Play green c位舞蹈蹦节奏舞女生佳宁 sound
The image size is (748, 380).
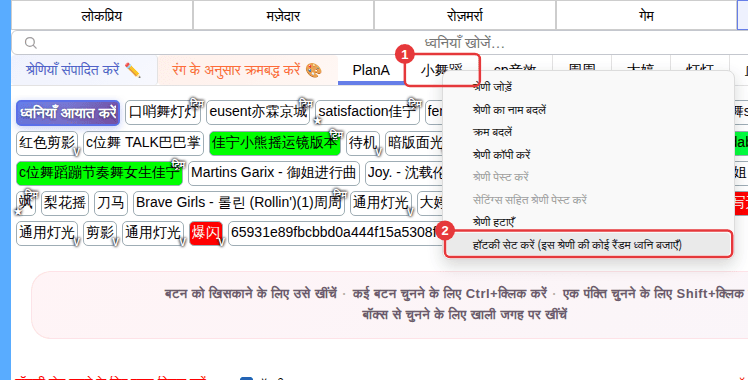click(x=99, y=173)
